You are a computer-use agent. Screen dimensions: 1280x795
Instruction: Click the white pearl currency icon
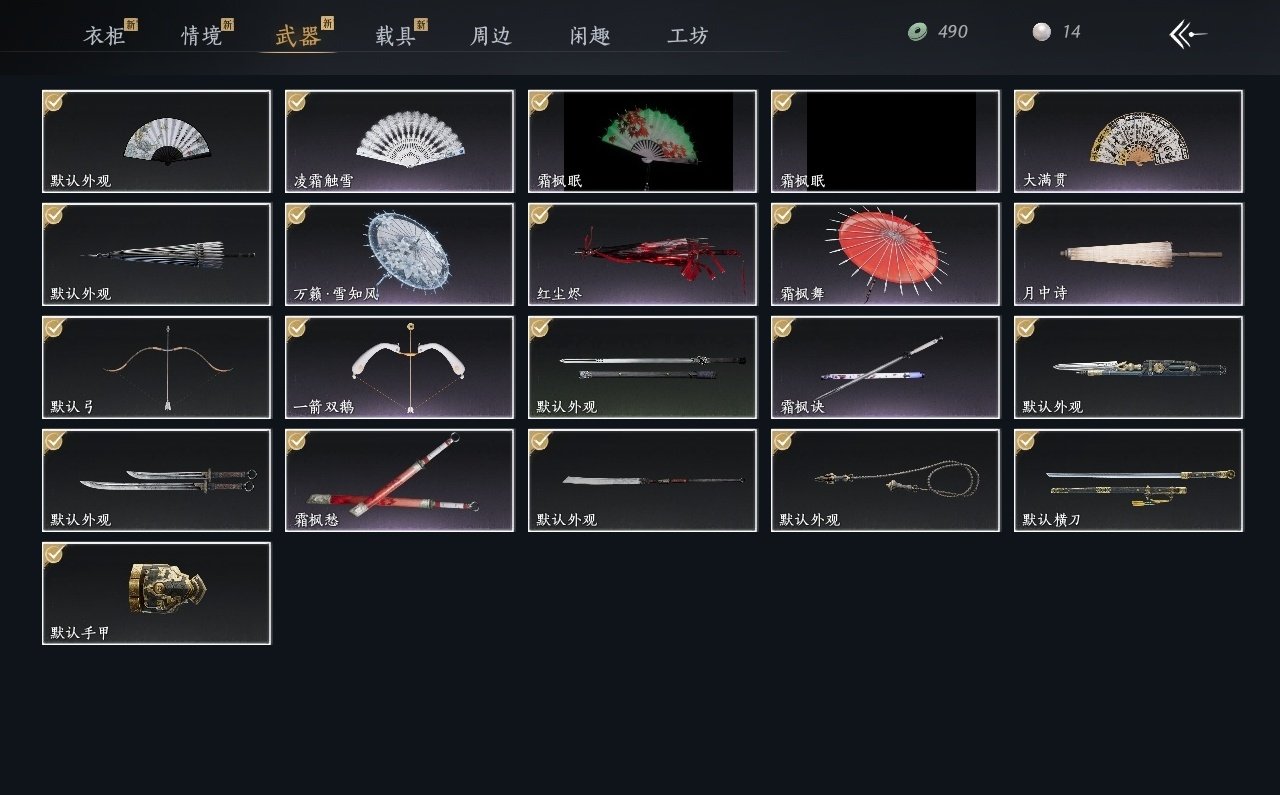coord(1042,32)
